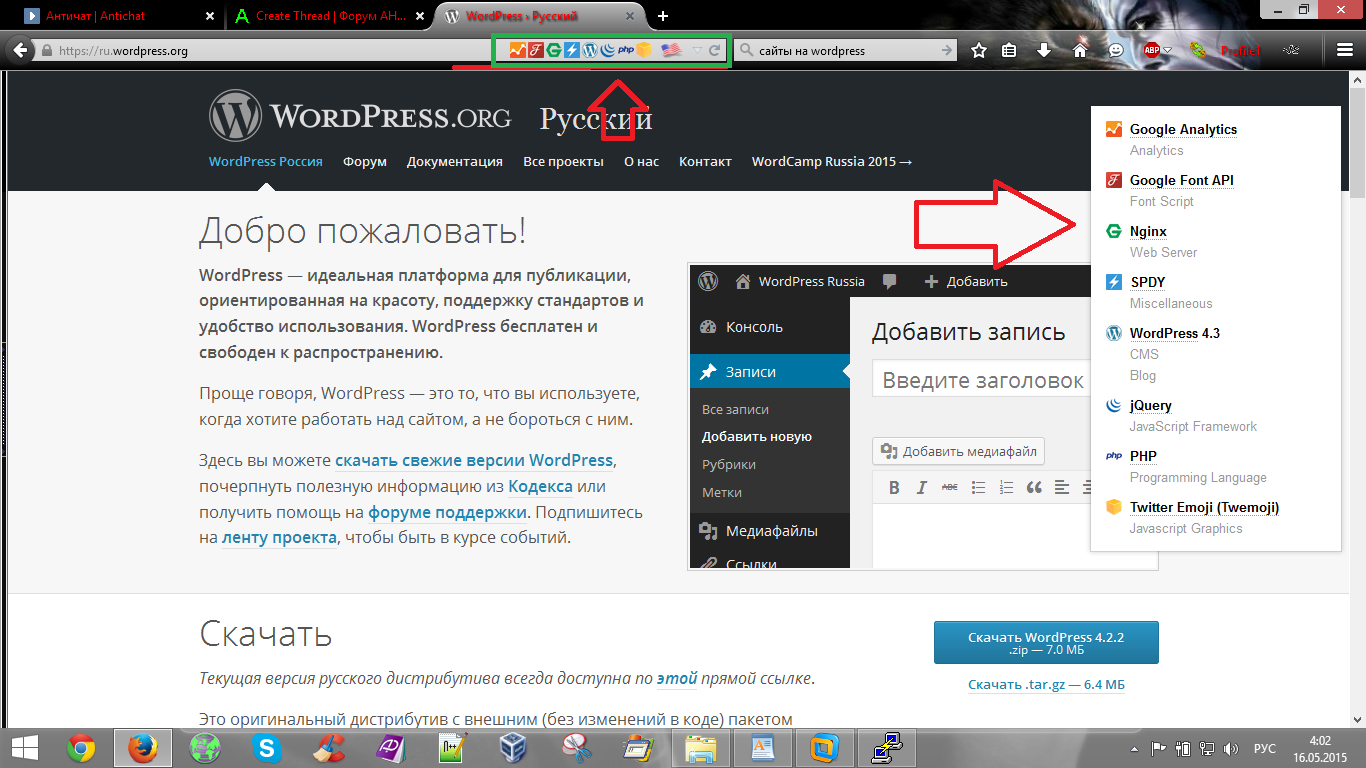Open the Adblock Plus dropdown arrow

point(1168,51)
